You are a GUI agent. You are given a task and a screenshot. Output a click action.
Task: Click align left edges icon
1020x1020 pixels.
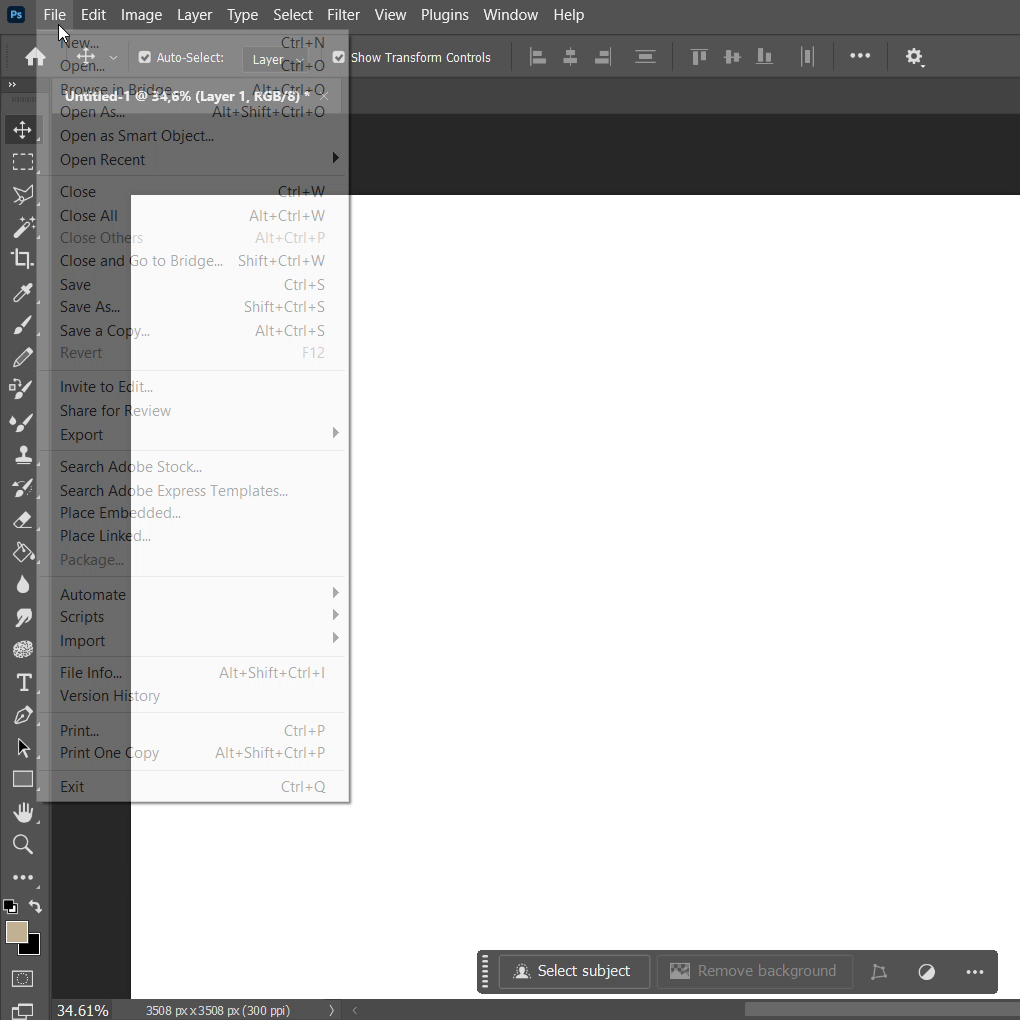tap(537, 57)
